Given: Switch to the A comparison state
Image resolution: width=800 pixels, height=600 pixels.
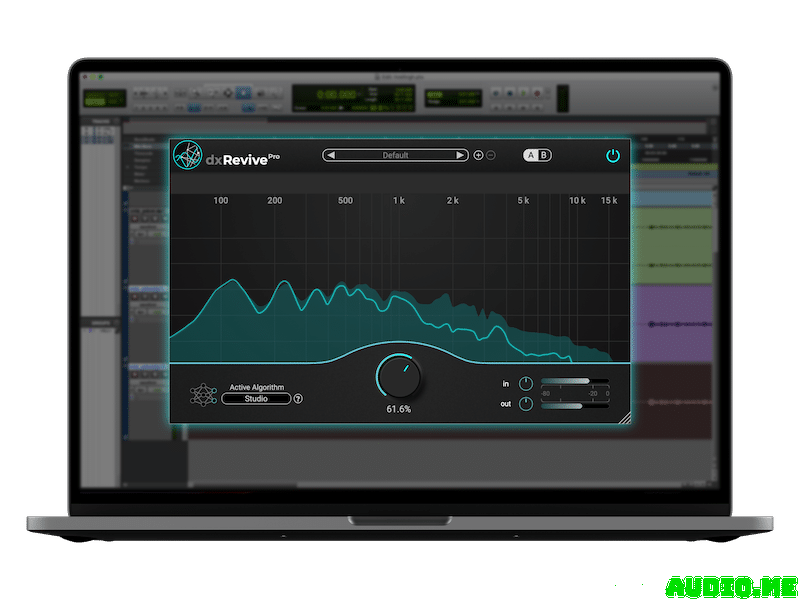Looking at the screenshot, I should click(531, 155).
